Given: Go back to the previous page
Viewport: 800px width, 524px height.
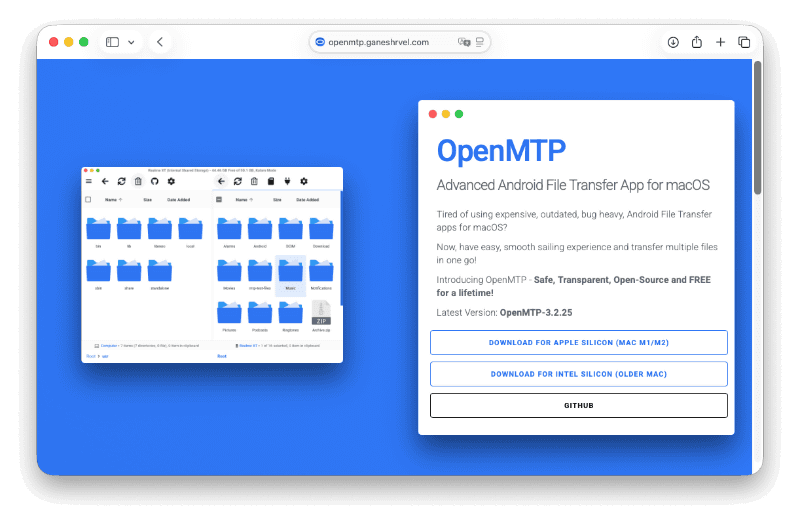Looking at the screenshot, I should (x=160, y=42).
